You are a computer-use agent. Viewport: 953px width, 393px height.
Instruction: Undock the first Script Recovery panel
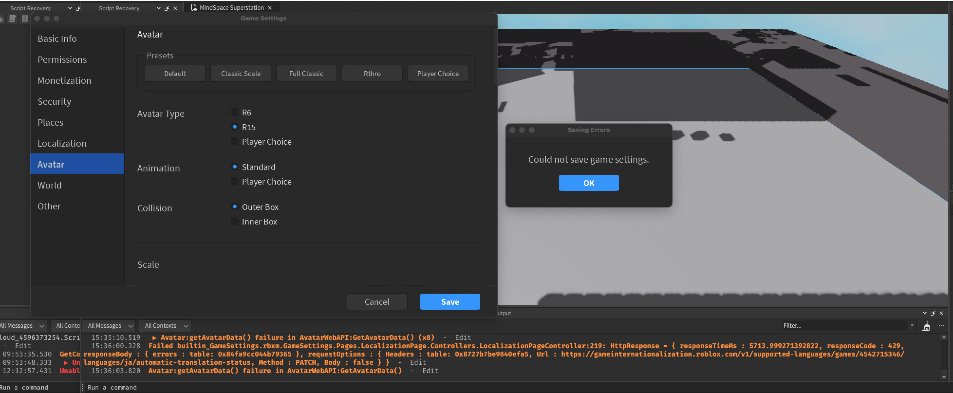tap(78, 9)
